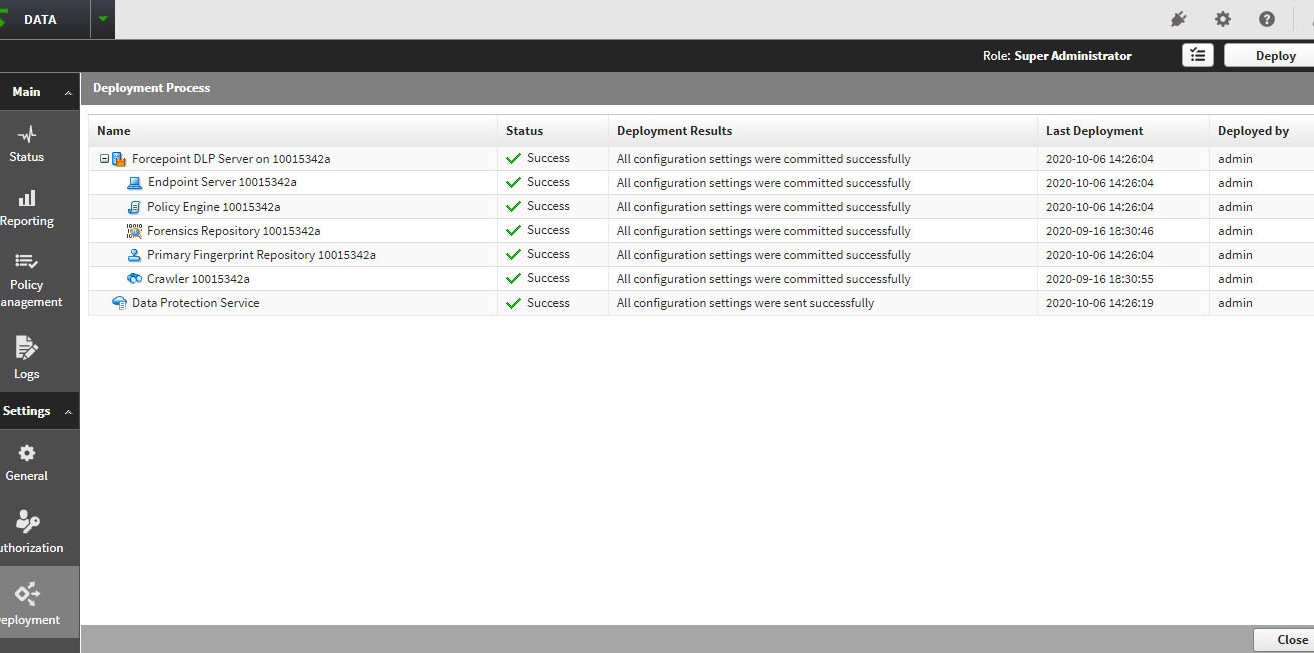The height and width of the screenshot is (653, 1314).
Task: Select the Deployment sidebar item
Action: [x=27, y=604]
